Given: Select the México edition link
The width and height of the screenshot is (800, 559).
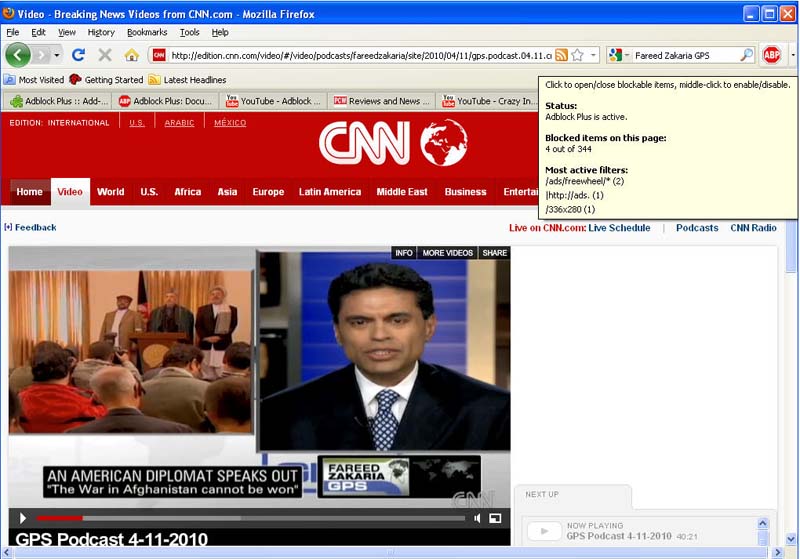Looking at the screenshot, I should (x=230, y=123).
